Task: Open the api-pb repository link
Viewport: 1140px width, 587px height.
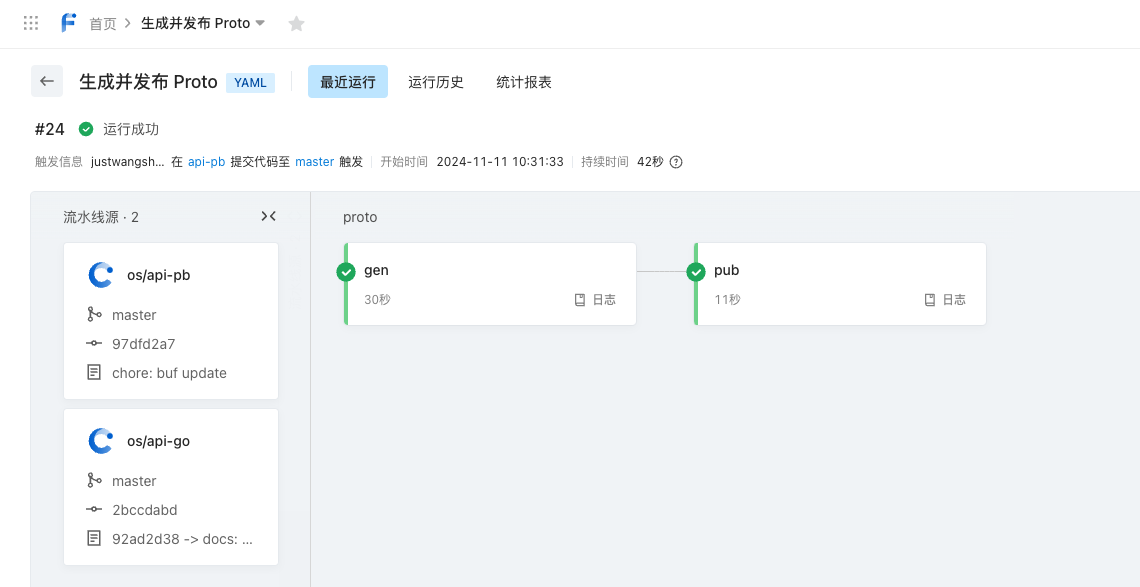Action: [x=206, y=162]
